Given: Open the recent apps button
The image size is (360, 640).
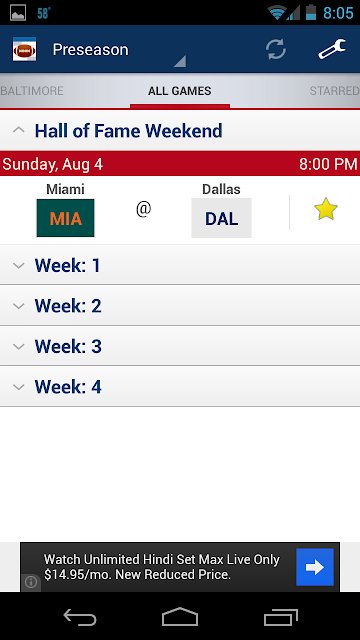Looking at the screenshot, I should tap(280, 617).
